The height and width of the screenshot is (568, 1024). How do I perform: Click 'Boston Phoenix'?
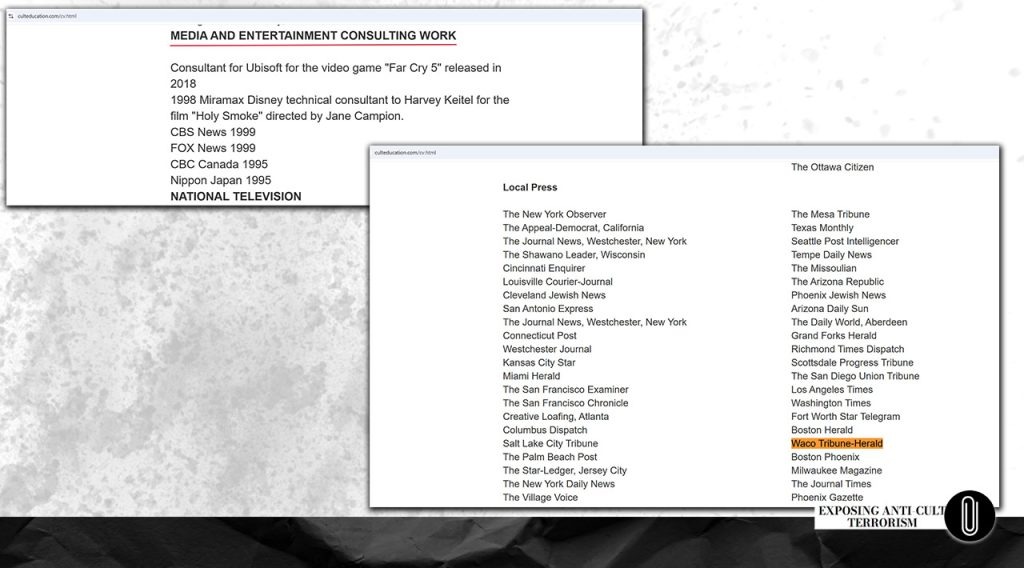tap(825, 457)
